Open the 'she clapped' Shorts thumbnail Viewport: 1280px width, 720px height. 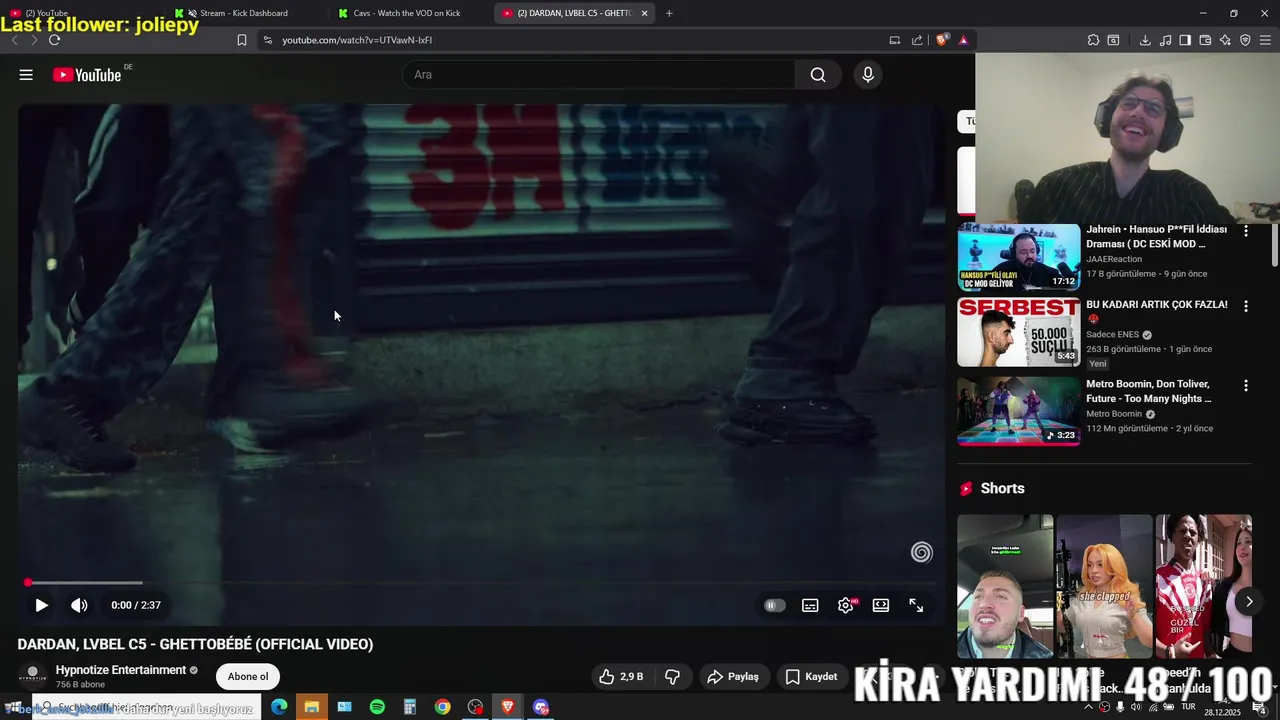tap(1104, 586)
